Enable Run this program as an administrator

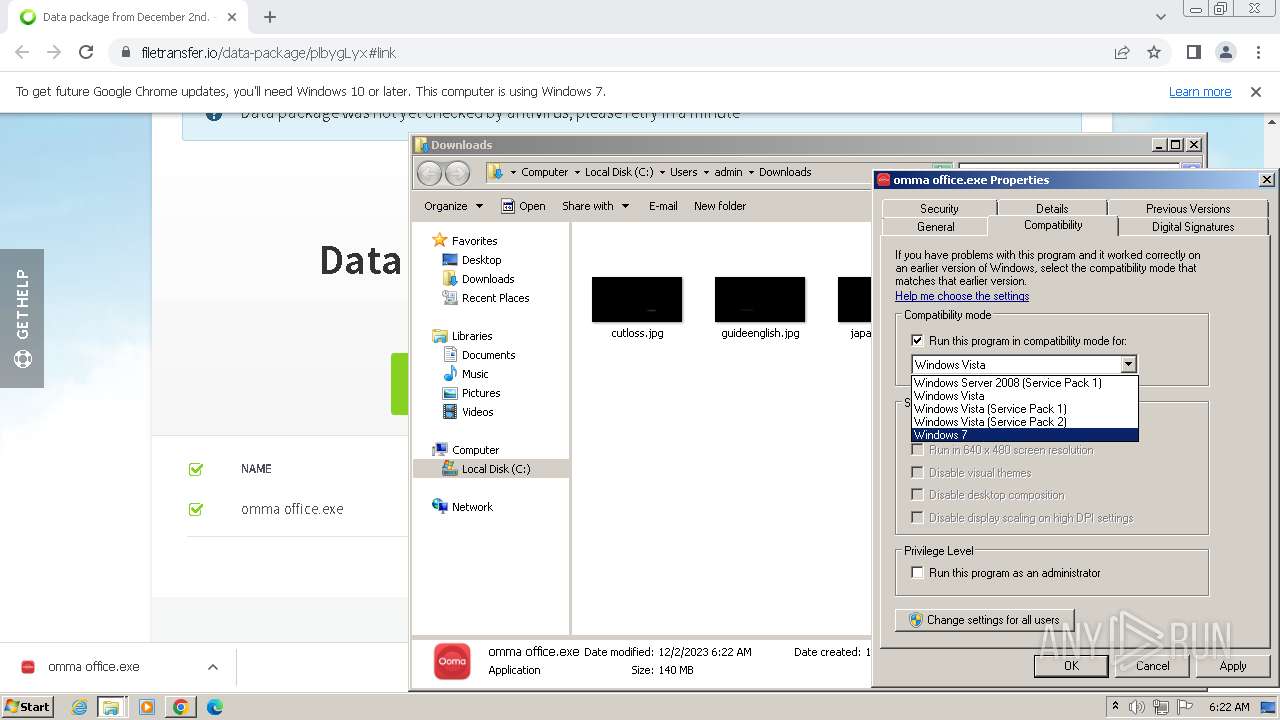[x=917, y=573]
